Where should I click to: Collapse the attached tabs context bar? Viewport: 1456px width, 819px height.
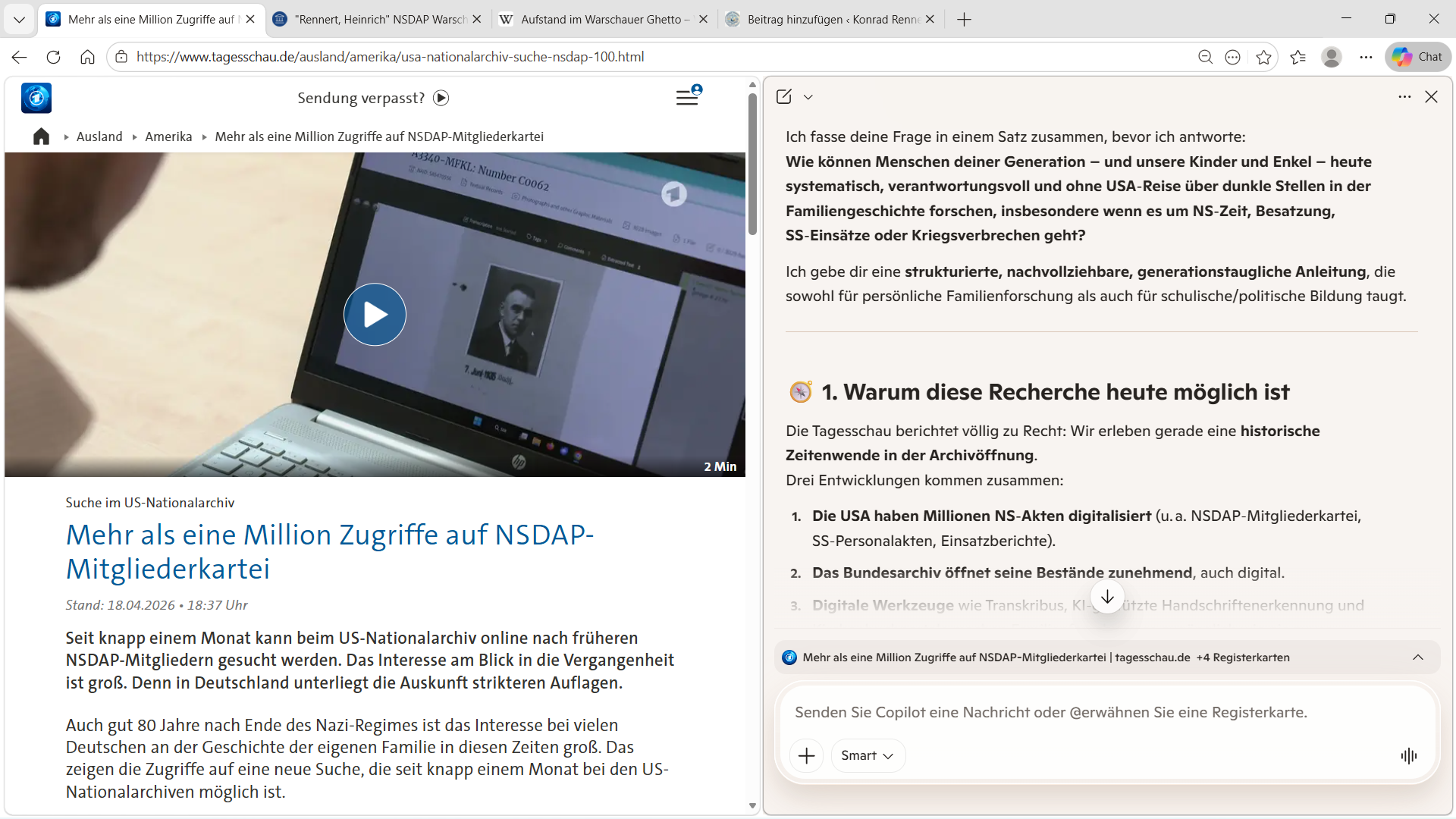1417,657
